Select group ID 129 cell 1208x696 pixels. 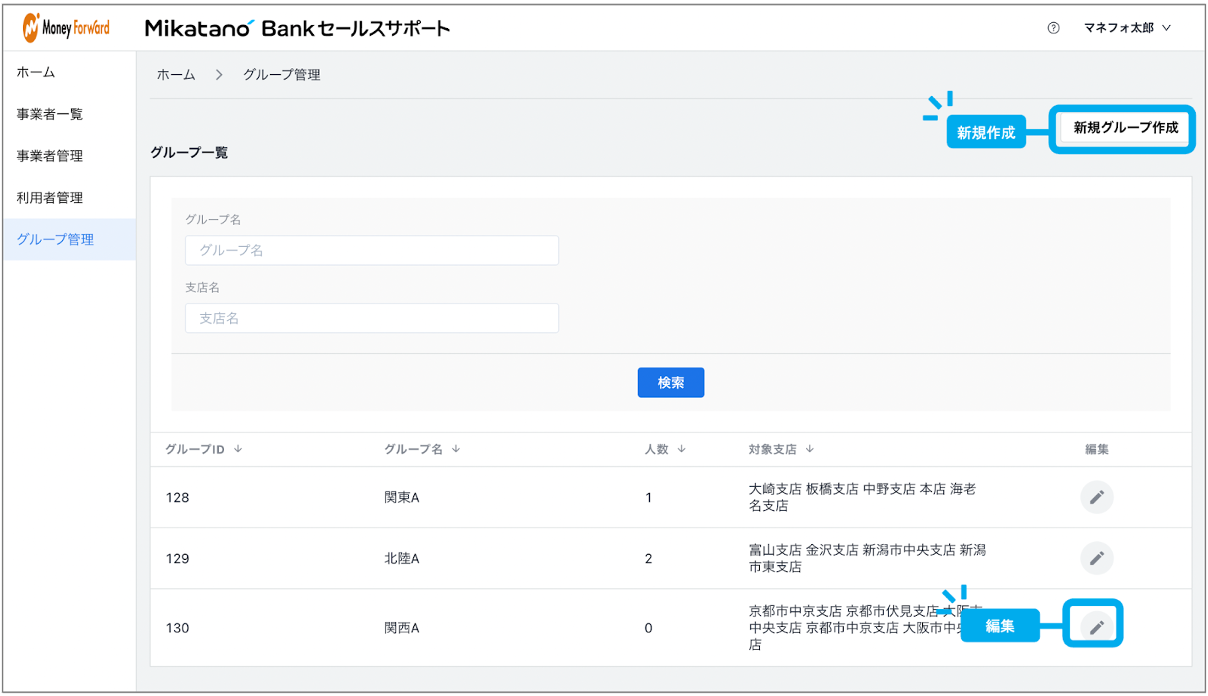pyautogui.click(x=177, y=558)
